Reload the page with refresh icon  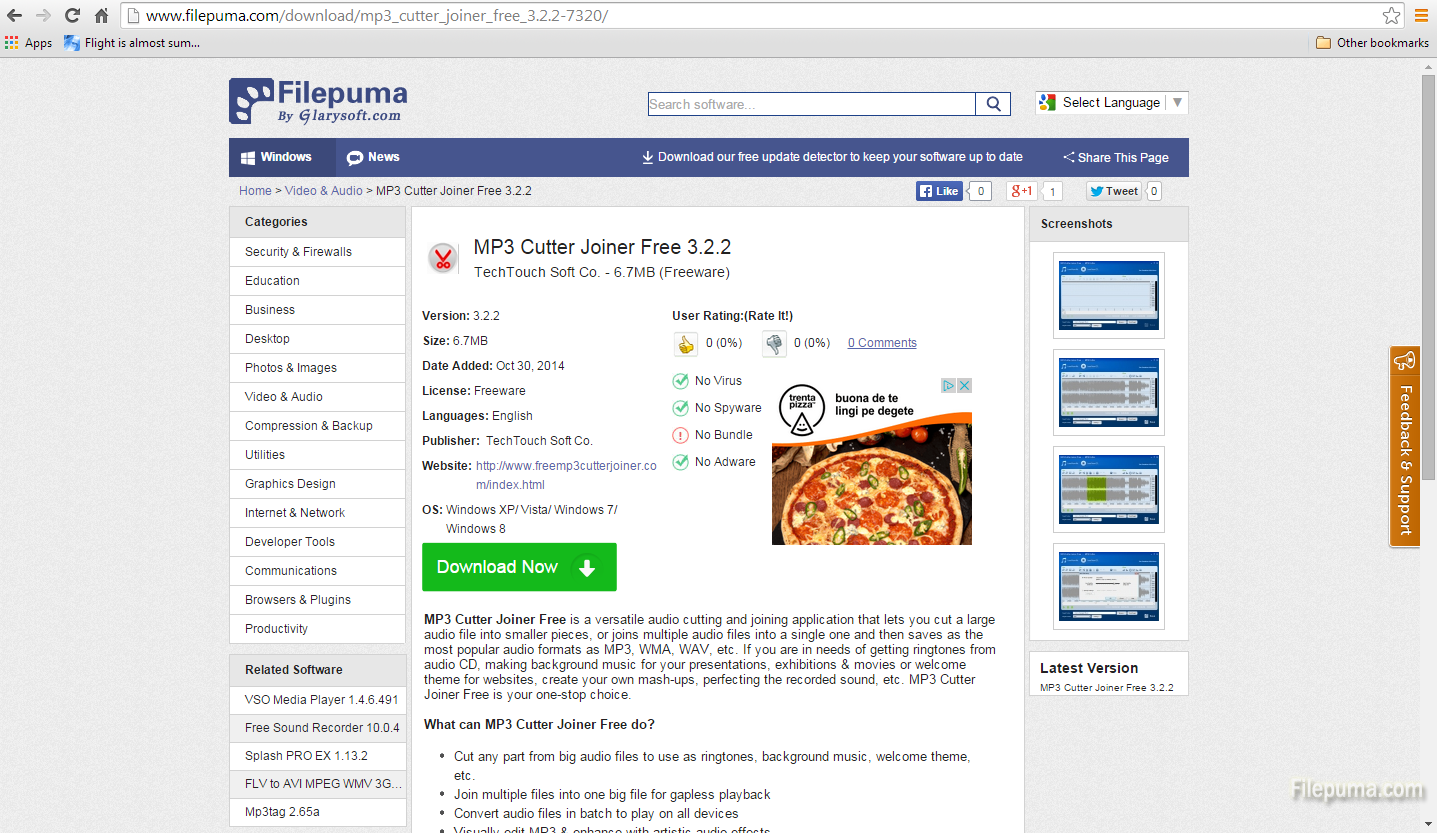pyautogui.click(x=72, y=16)
